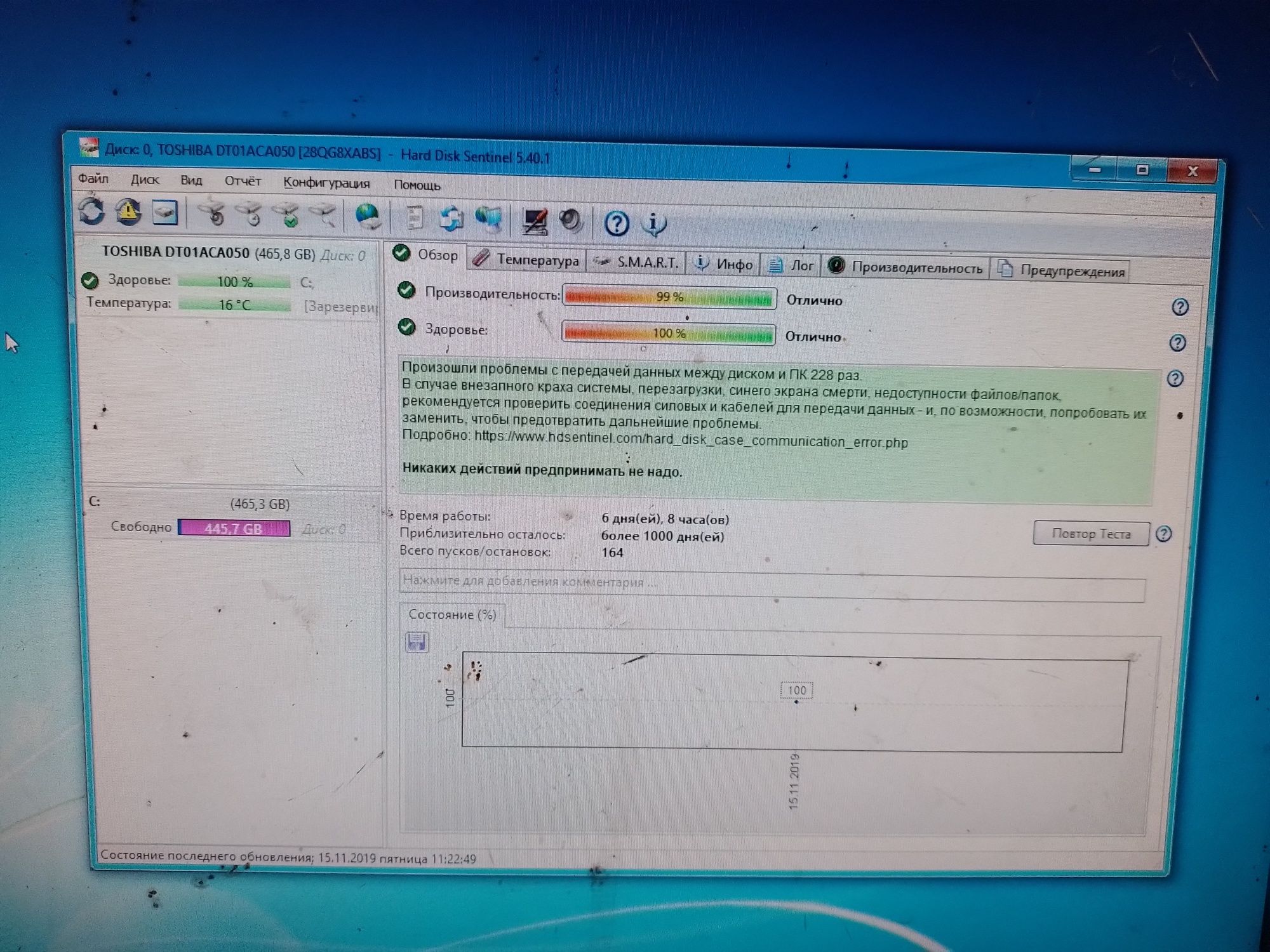Click the disk with green checkmark icon
The width and height of the screenshot is (1270, 952).
(x=288, y=216)
